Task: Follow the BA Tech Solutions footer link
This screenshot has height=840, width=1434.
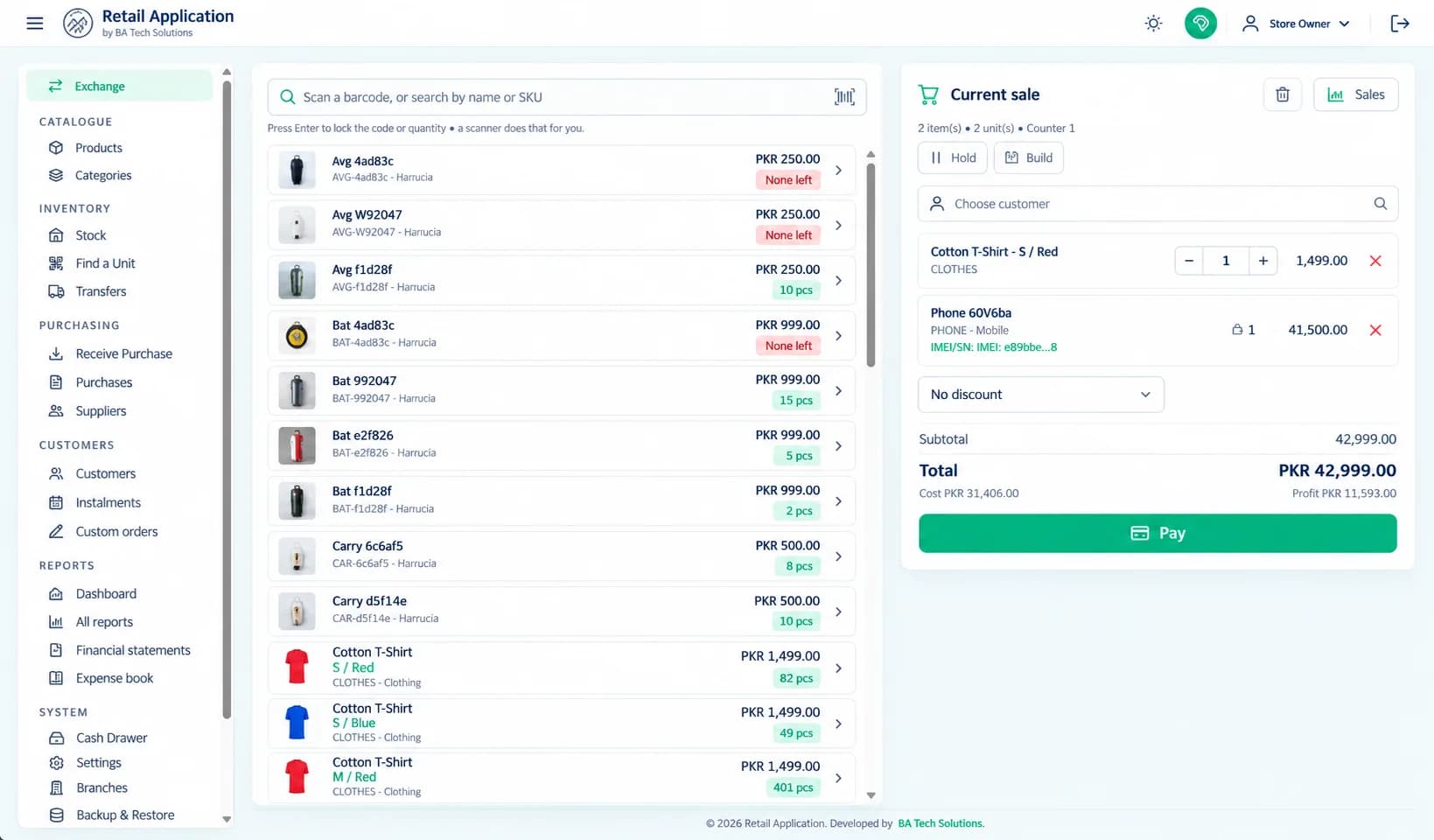Action: click(941, 823)
